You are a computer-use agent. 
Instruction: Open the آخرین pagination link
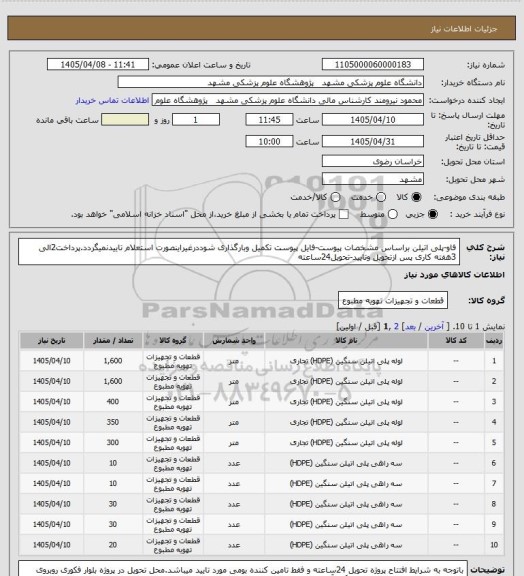(434, 327)
